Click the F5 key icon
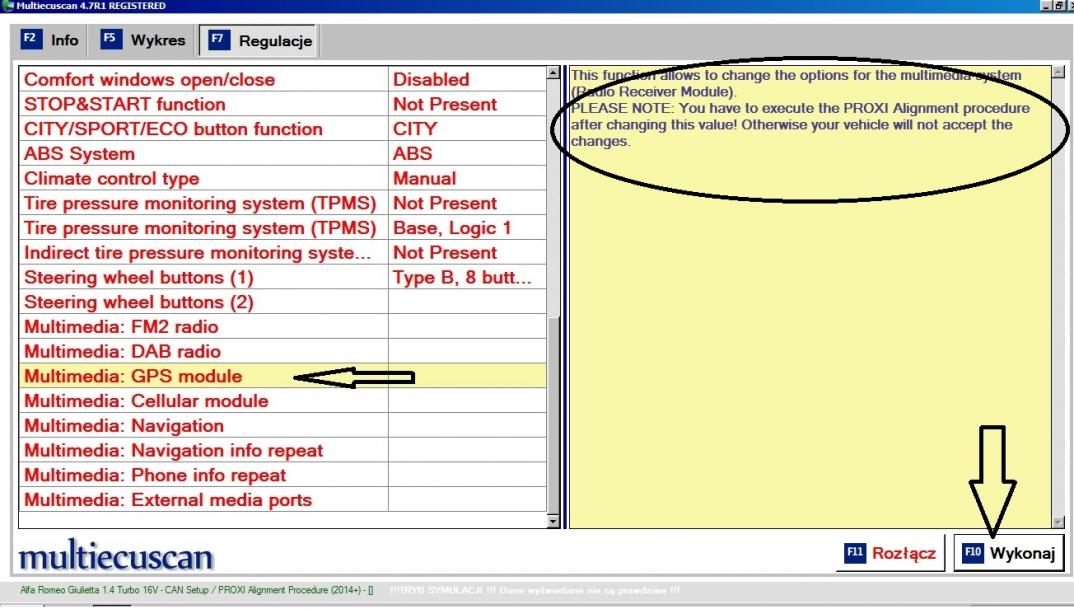The width and height of the screenshot is (1074, 609). [111, 38]
